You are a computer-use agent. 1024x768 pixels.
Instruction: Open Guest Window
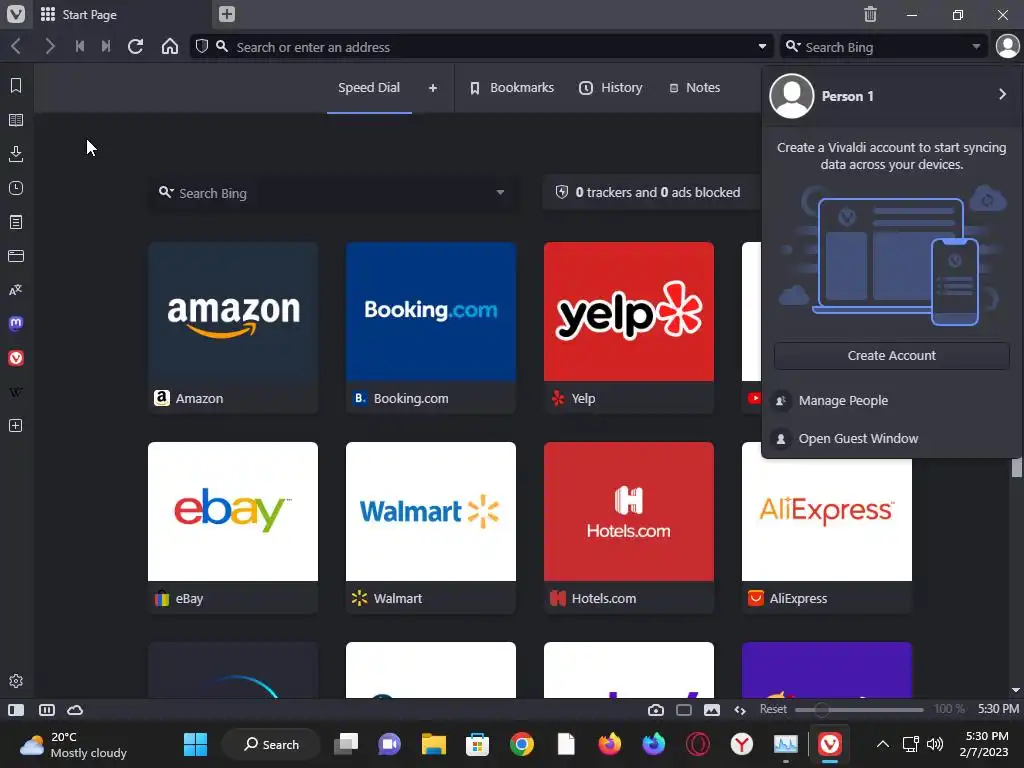coord(891,438)
